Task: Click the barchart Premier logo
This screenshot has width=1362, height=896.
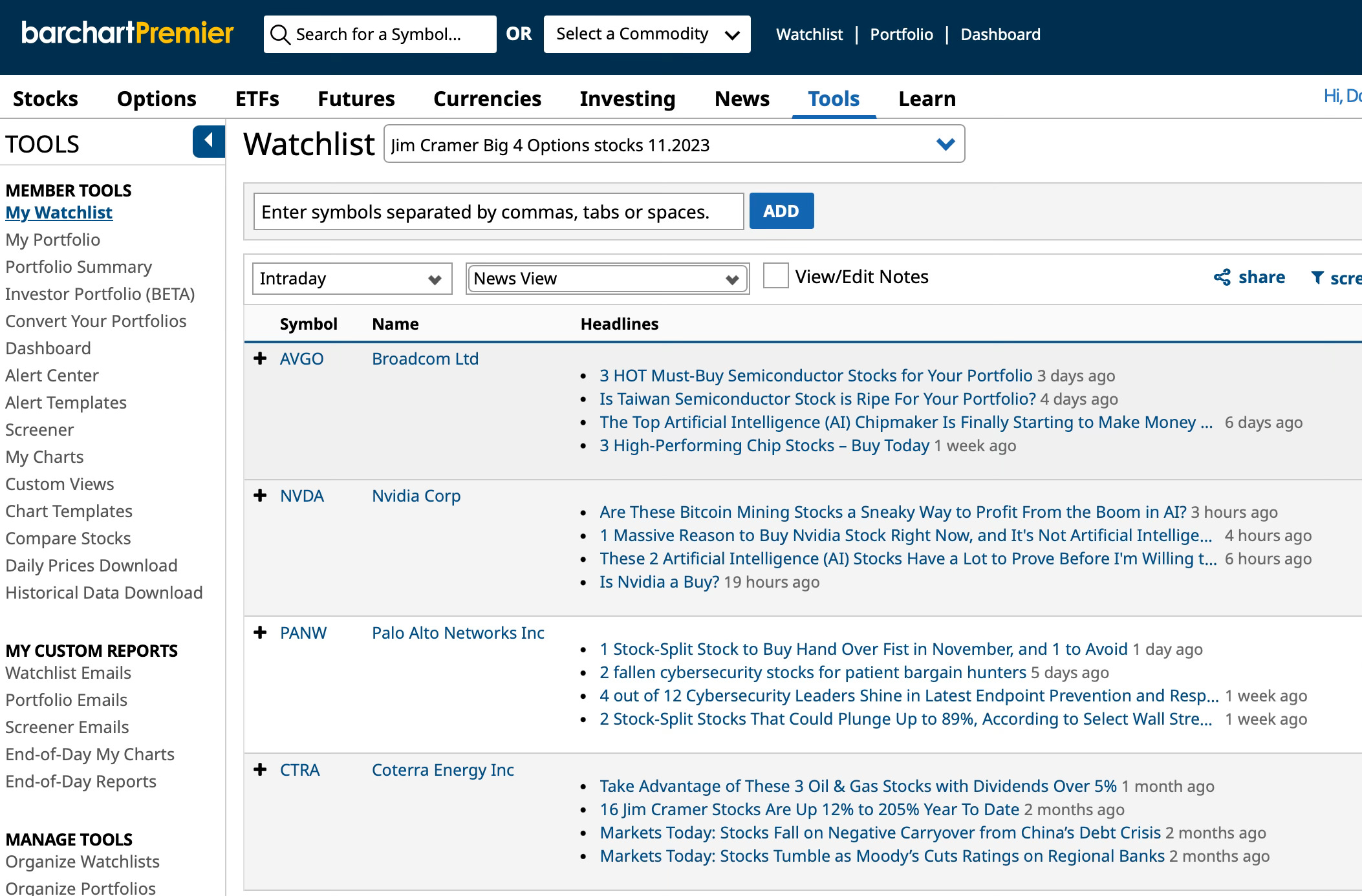Action: 127,33
